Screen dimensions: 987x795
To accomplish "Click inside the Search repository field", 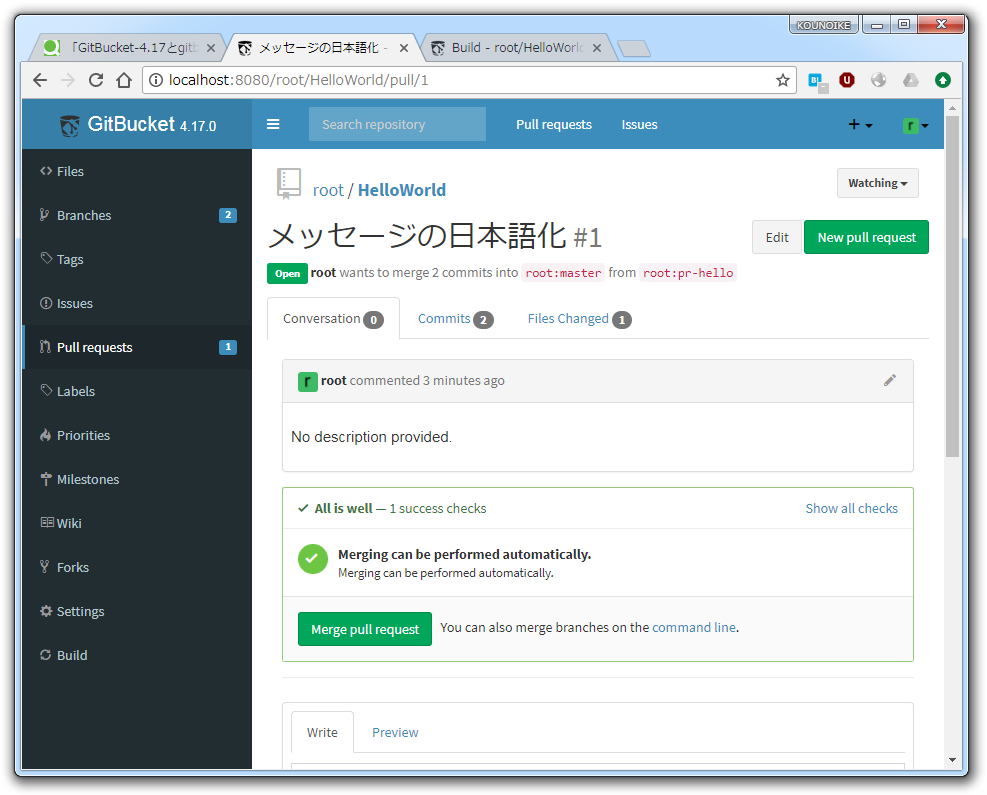I will click(397, 124).
